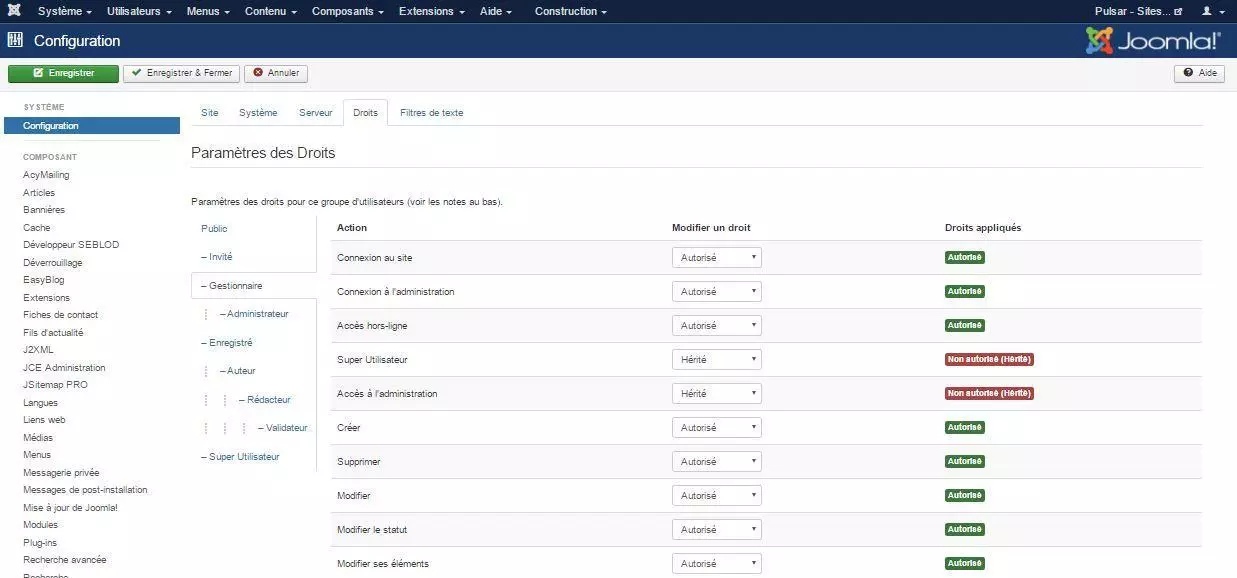Image resolution: width=1237 pixels, height=578 pixels.
Task: Switch to the Système tab
Action: click(258, 113)
